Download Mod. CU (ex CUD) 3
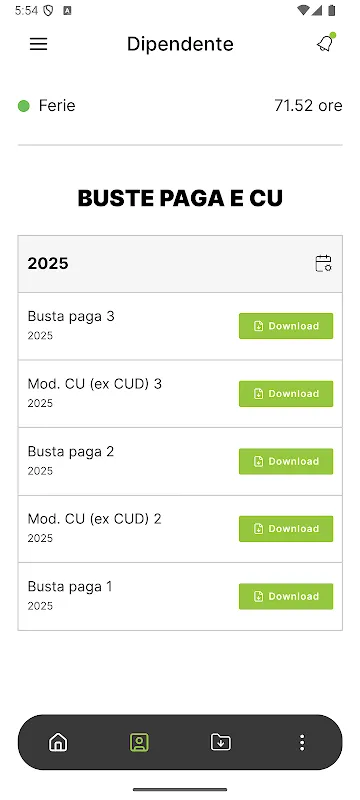This screenshot has width=360, height=800. click(286, 394)
